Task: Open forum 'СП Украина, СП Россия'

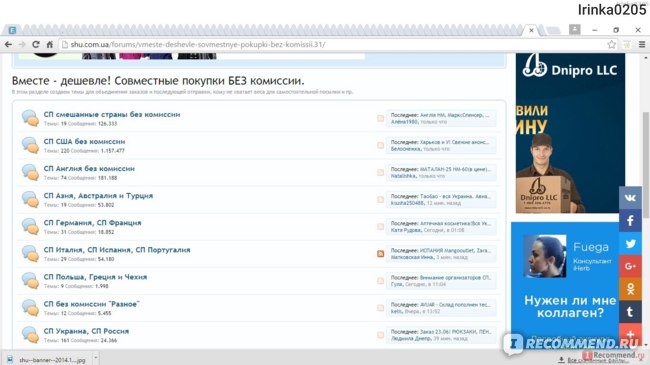Action: point(86,331)
